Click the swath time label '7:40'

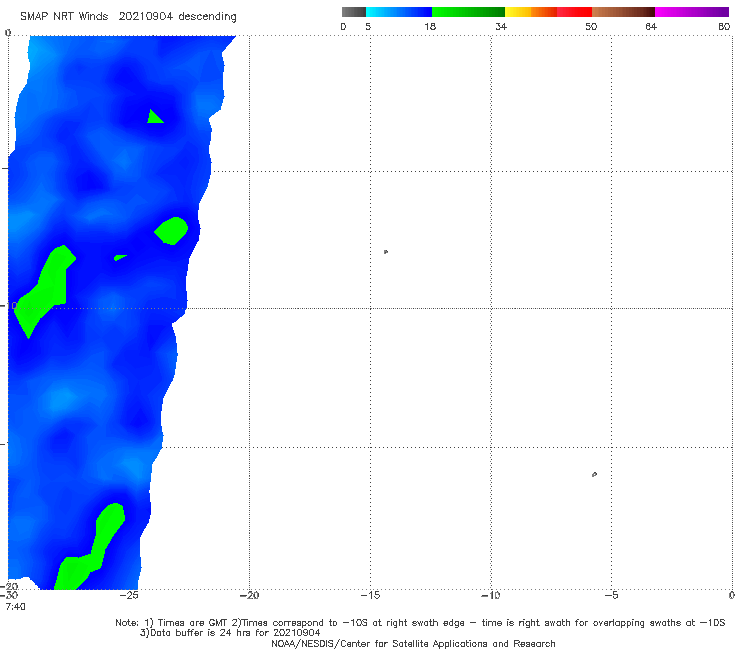(x=16, y=607)
